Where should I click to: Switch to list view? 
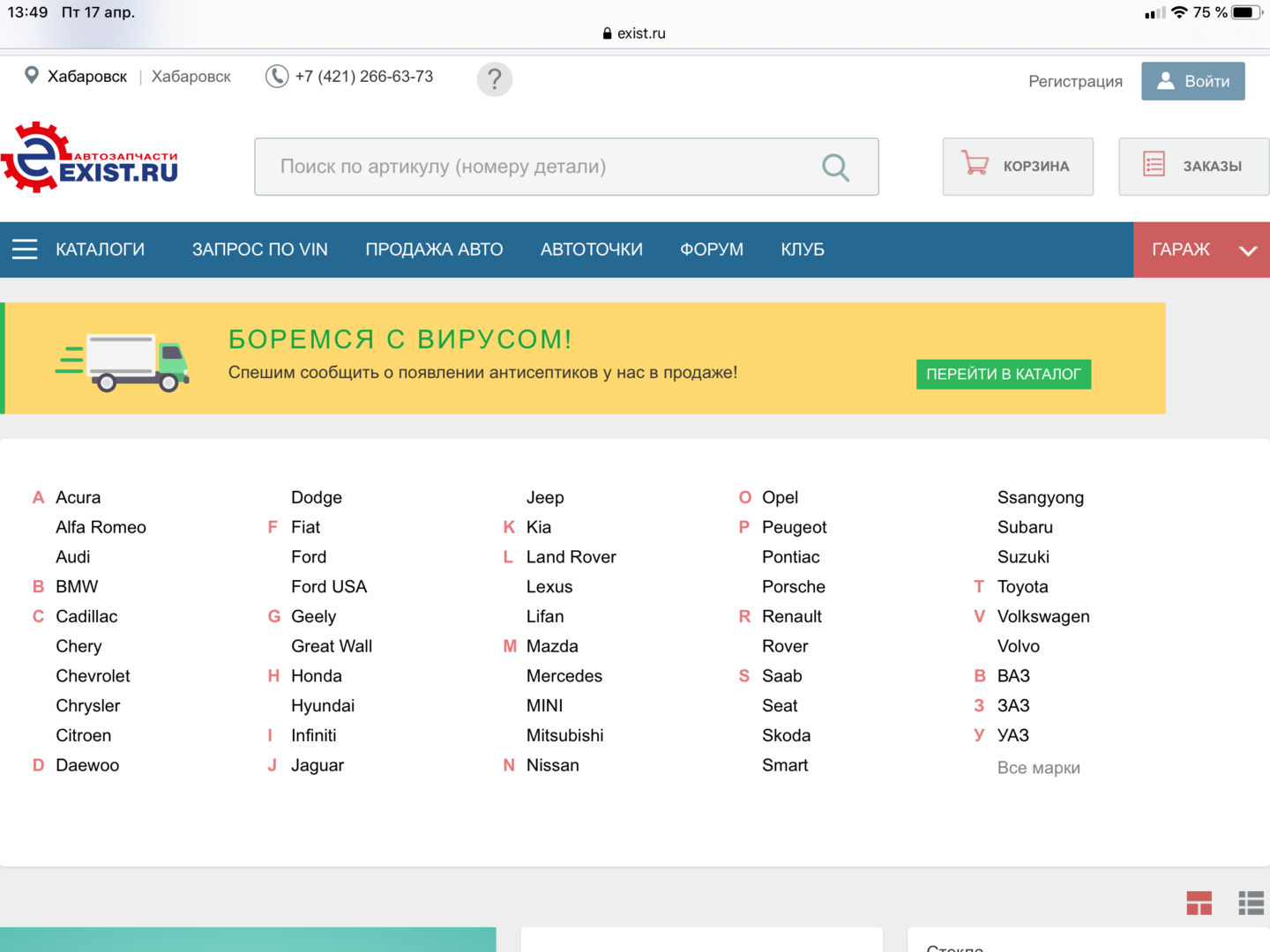(1251, 903)
